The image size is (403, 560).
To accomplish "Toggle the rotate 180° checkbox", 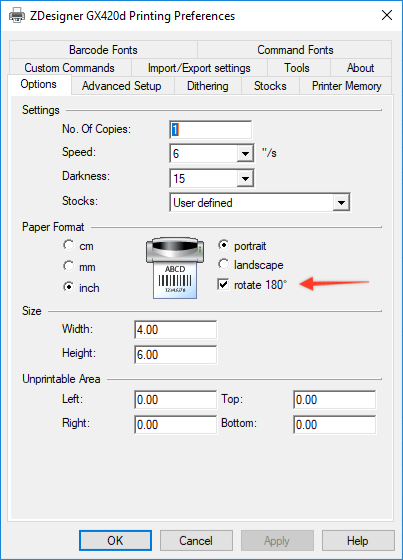I will click(x=223, y=285).
